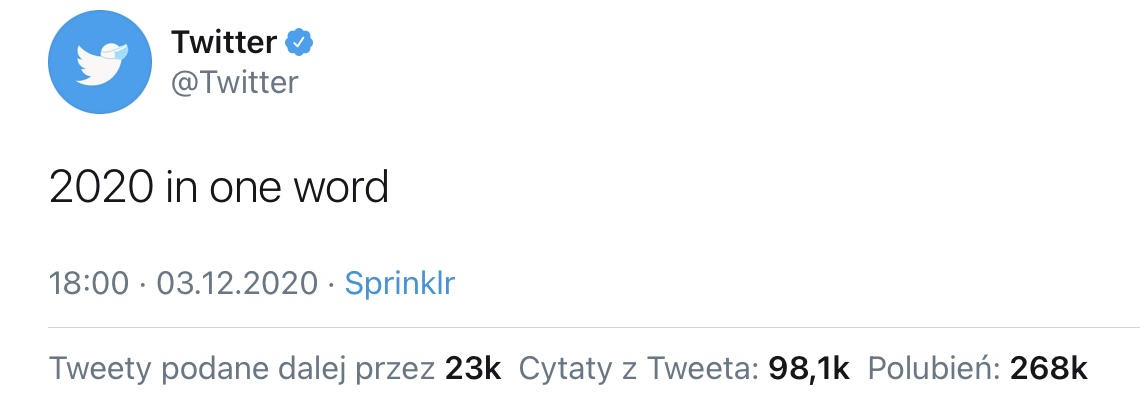This screenshot has height=395, width=1140.
Task: Open the Sprinklr source link
Action: 399,283
